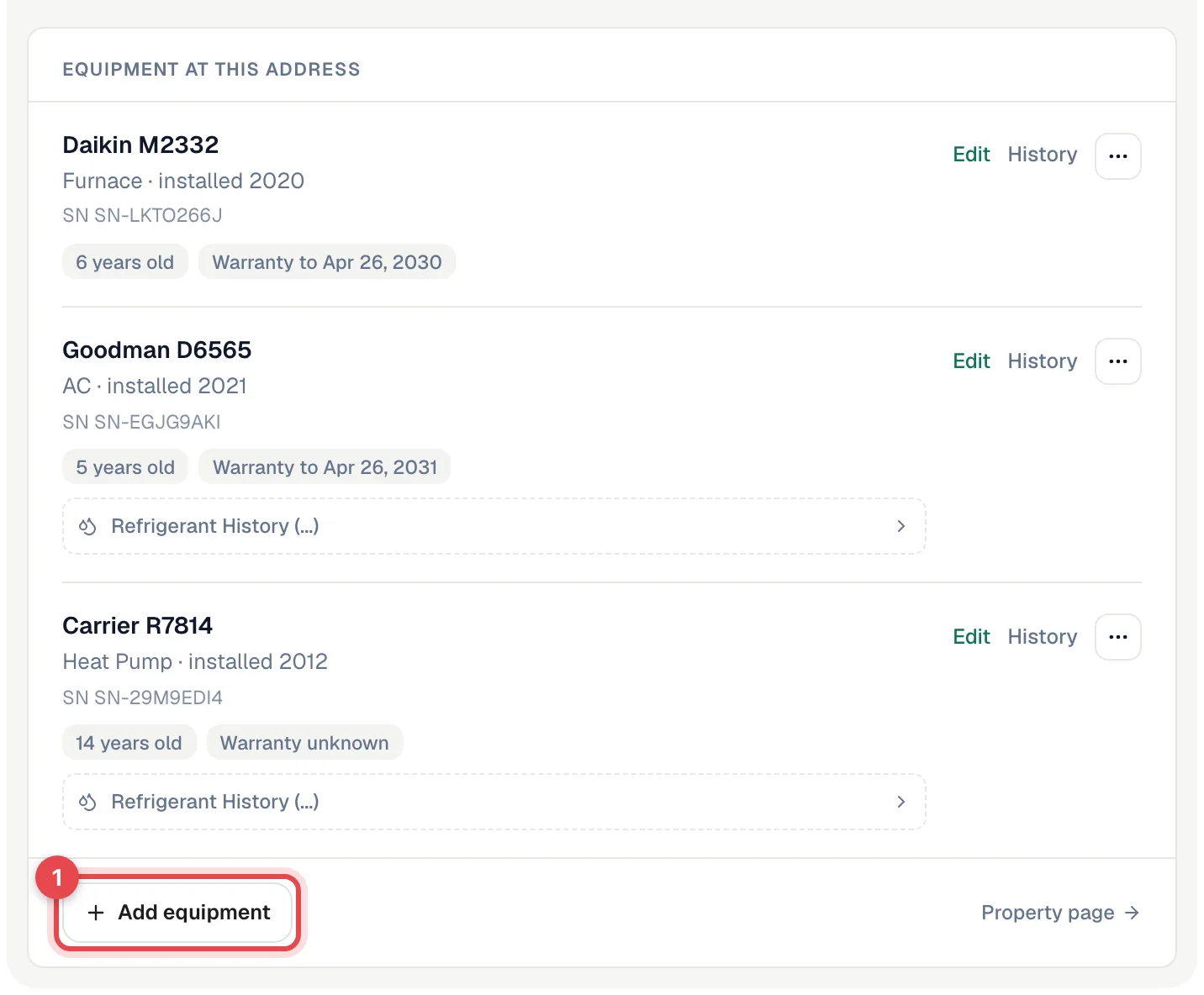Screen dimensions: 1204x995
Task: View History for Goodman D6565
Action: [1042, 361]
